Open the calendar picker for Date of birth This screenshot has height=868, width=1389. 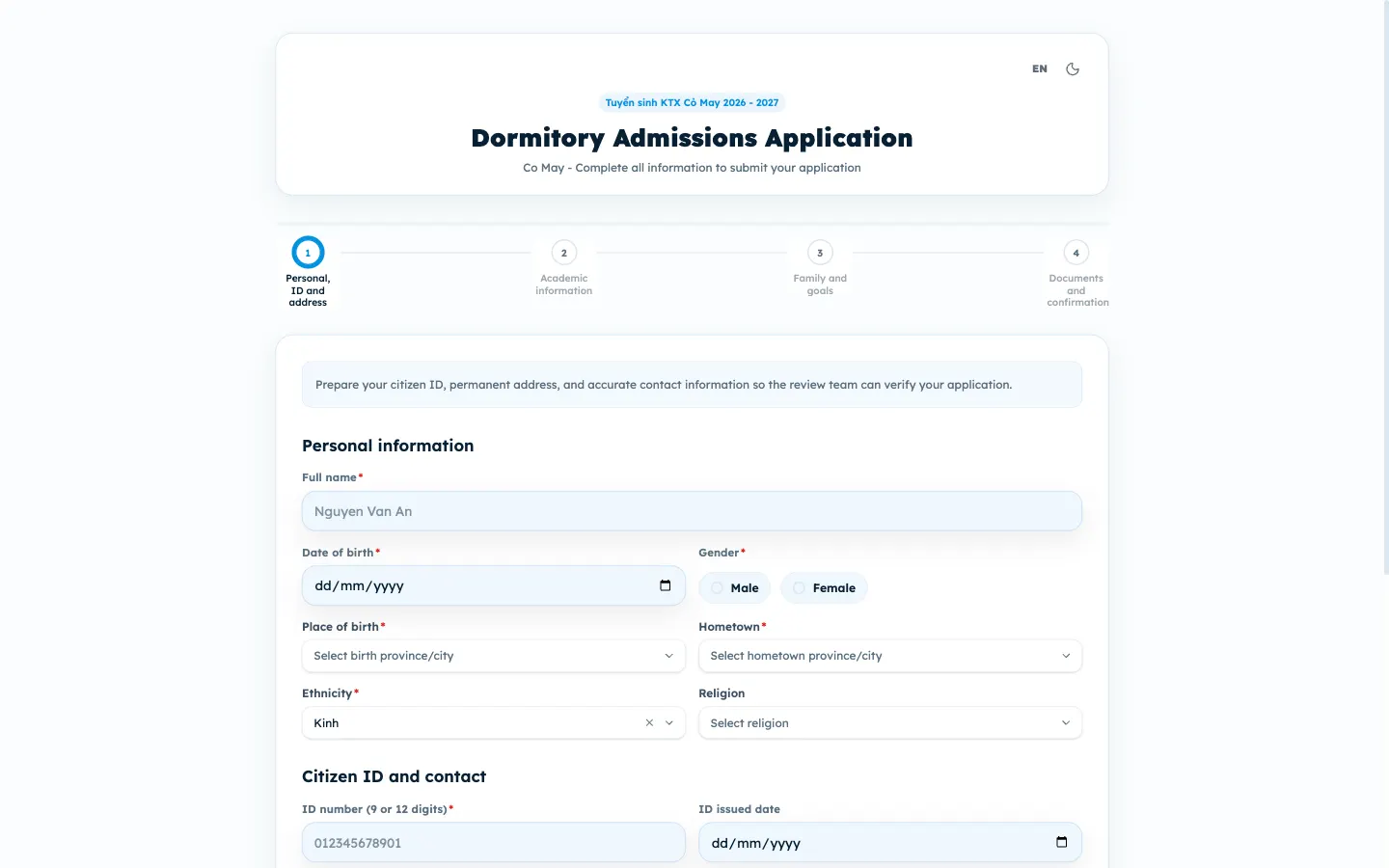point(665,585)
